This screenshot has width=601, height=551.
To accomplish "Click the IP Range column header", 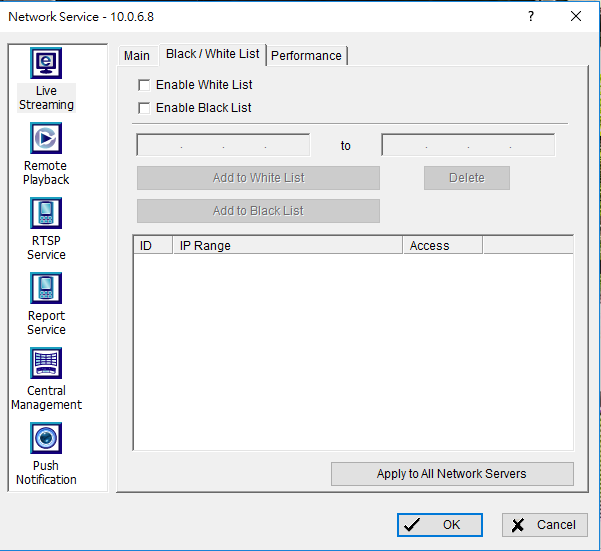I will pos(286,246).
